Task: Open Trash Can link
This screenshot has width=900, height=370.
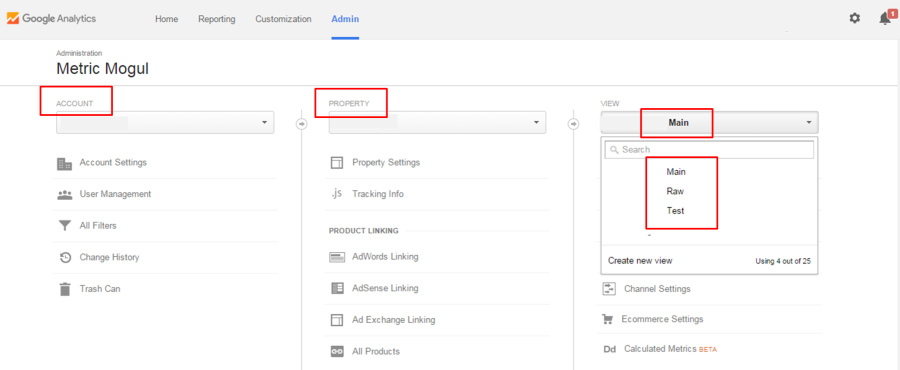Action: click(100, 289)
